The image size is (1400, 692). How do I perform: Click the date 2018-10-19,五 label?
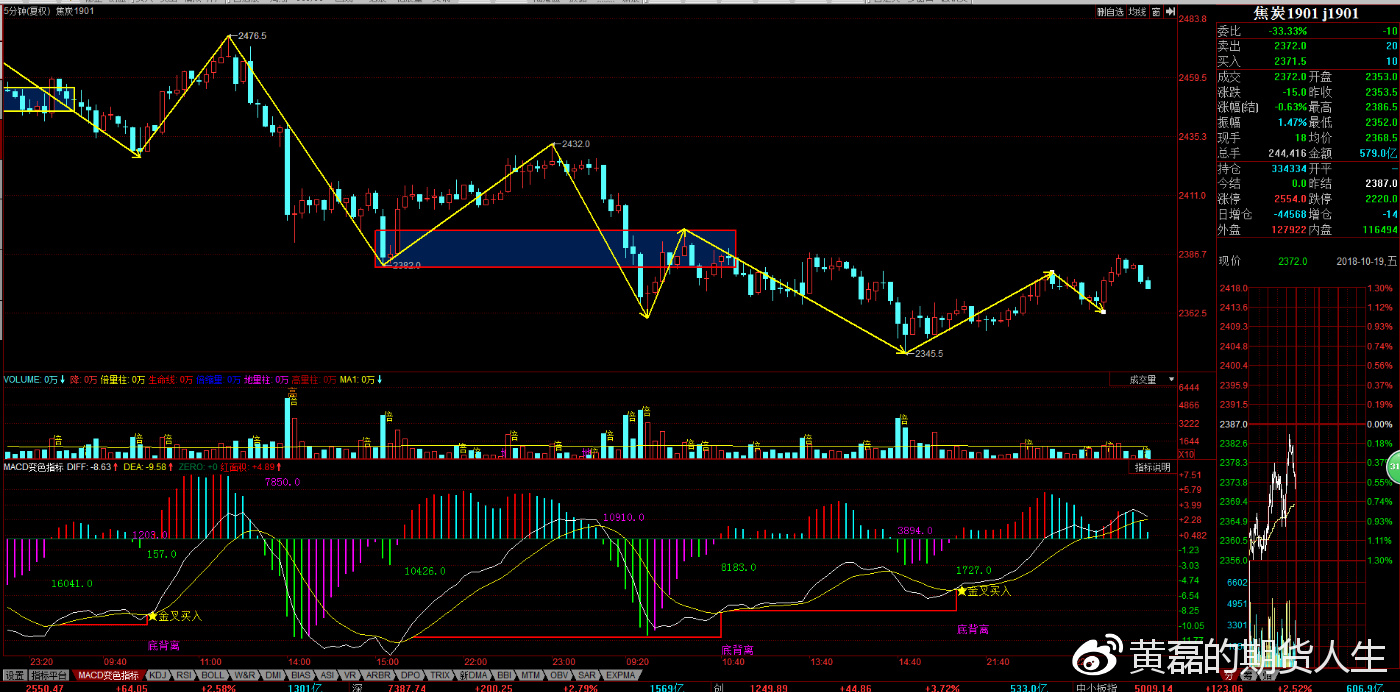pos(1366,262)
